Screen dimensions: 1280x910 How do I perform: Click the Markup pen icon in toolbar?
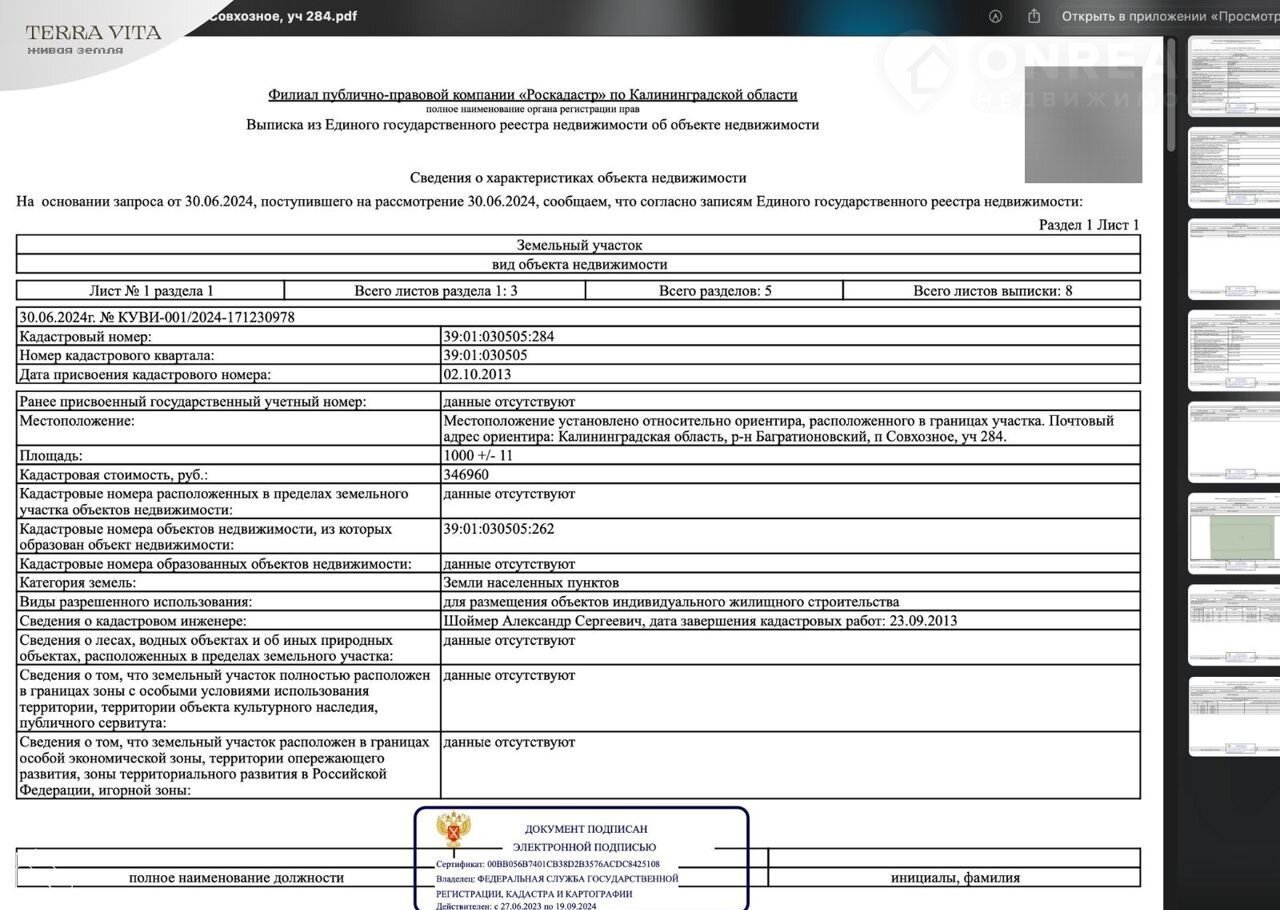995,16
